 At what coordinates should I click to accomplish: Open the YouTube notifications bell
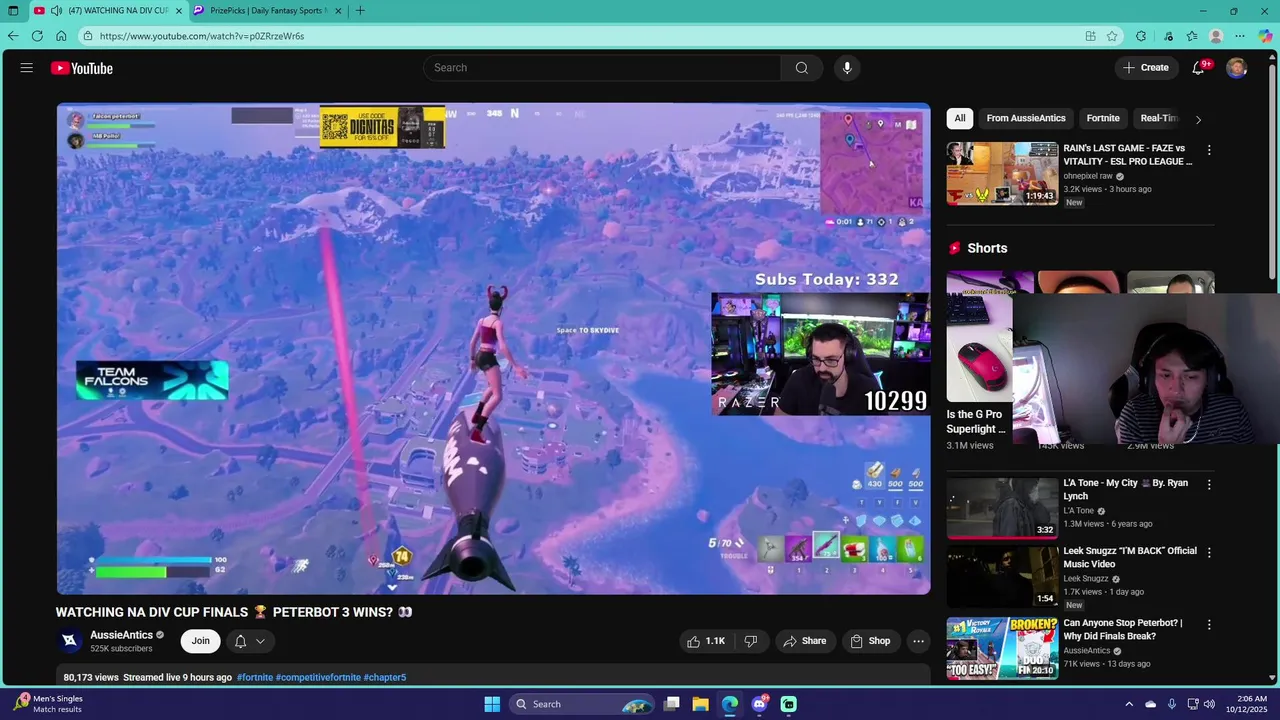[1198, 68]
